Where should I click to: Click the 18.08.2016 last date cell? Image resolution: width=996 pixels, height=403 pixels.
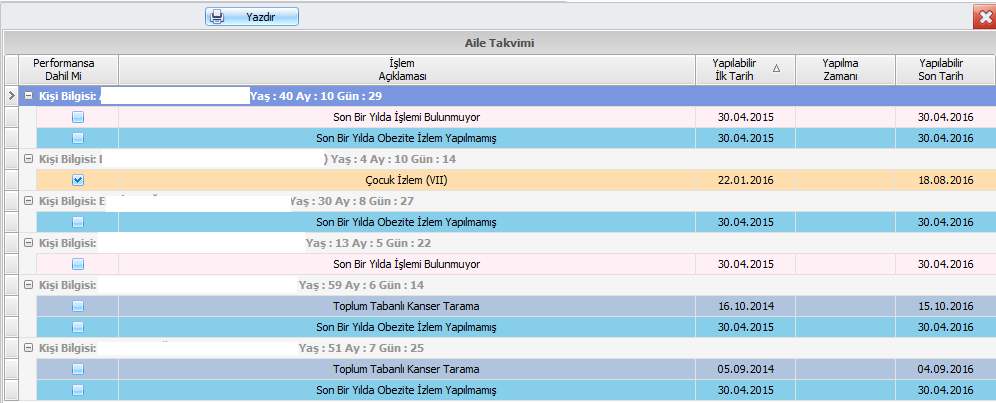(945, 180)
